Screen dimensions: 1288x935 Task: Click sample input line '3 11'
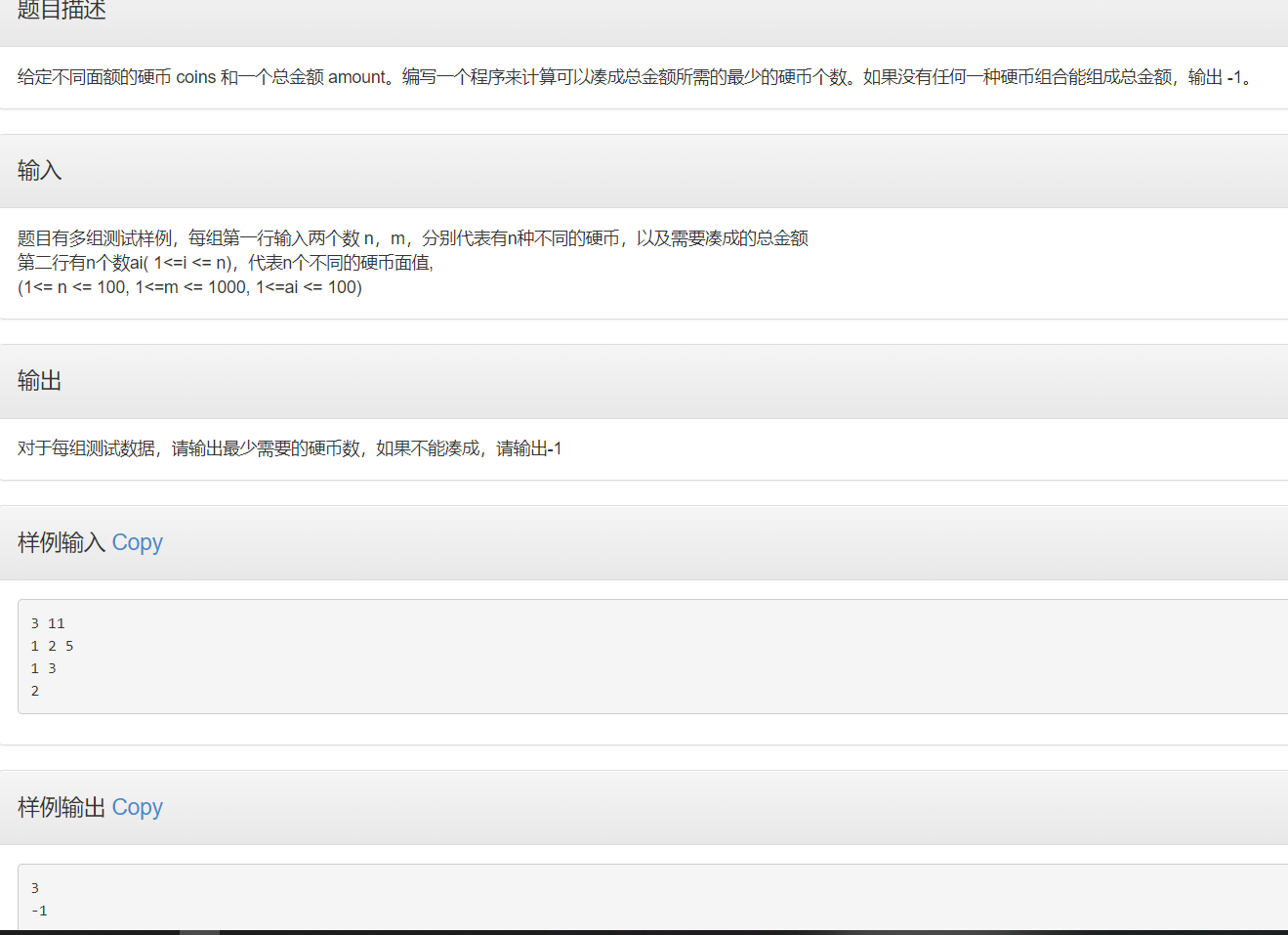pos(48,623)
